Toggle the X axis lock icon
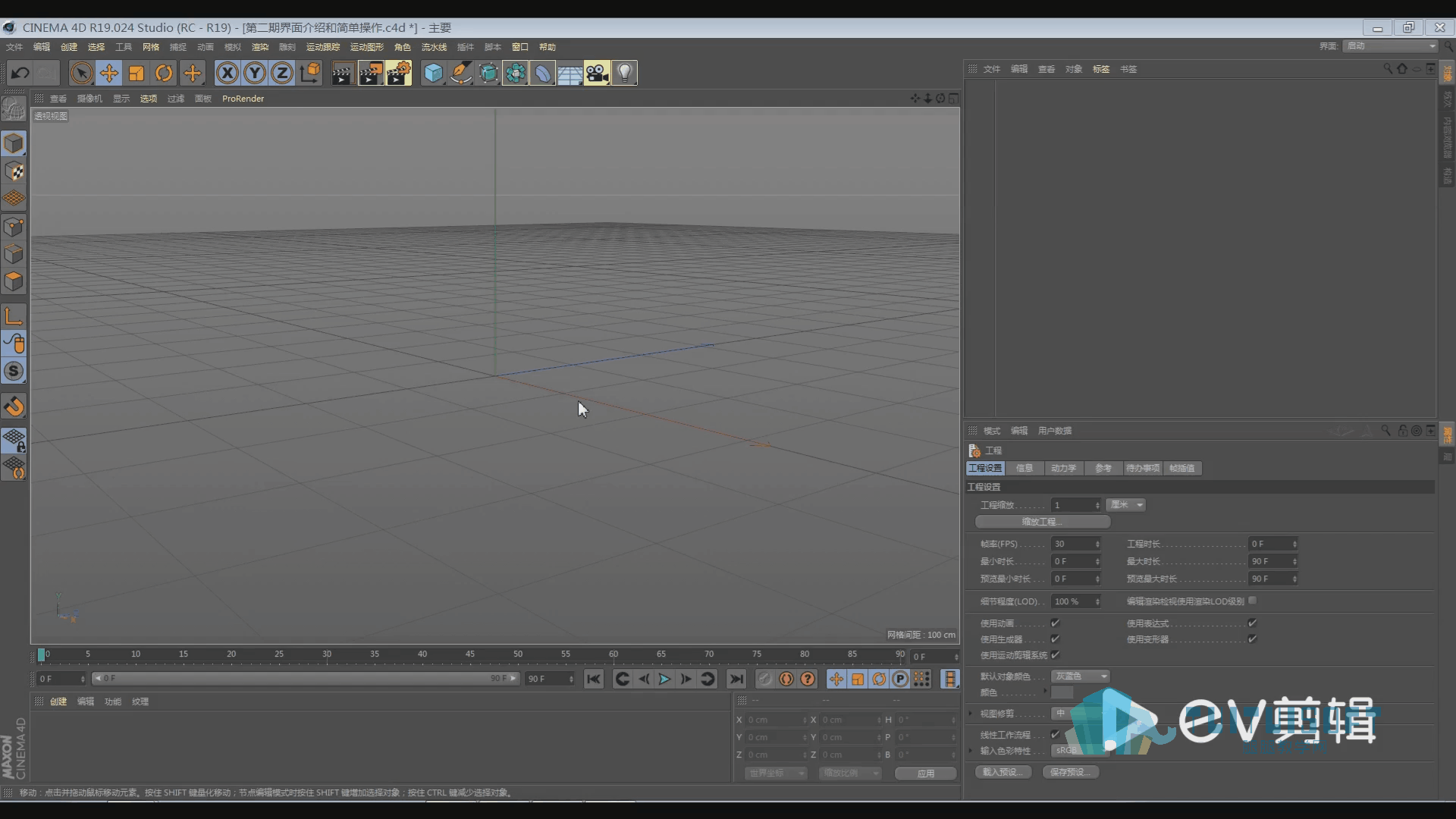The image size is (1456, 819). [x=227, y=74]
